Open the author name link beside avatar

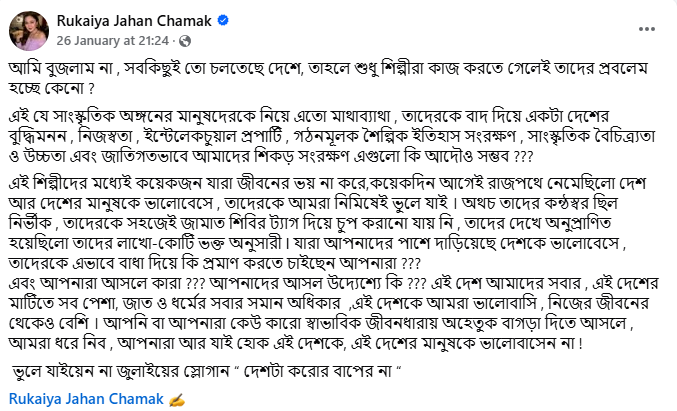coord(134,20)
